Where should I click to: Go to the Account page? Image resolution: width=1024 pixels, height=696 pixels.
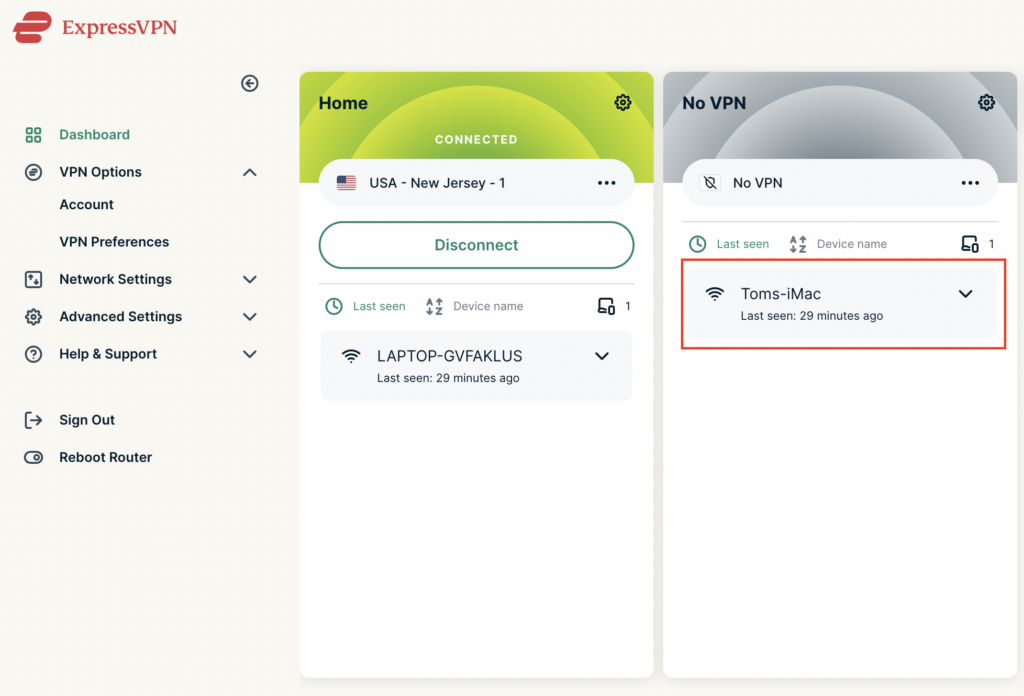point(86,205)
